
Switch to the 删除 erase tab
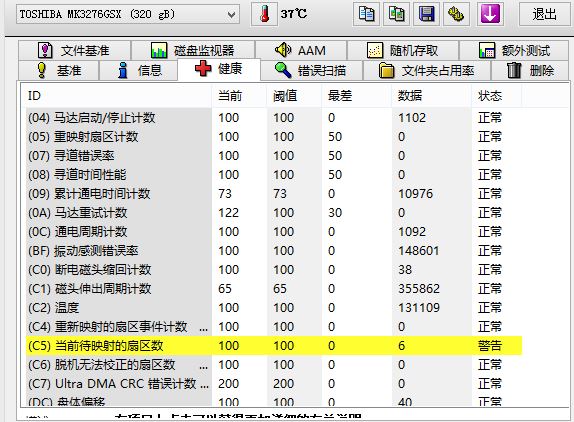[x=530, y=70]
